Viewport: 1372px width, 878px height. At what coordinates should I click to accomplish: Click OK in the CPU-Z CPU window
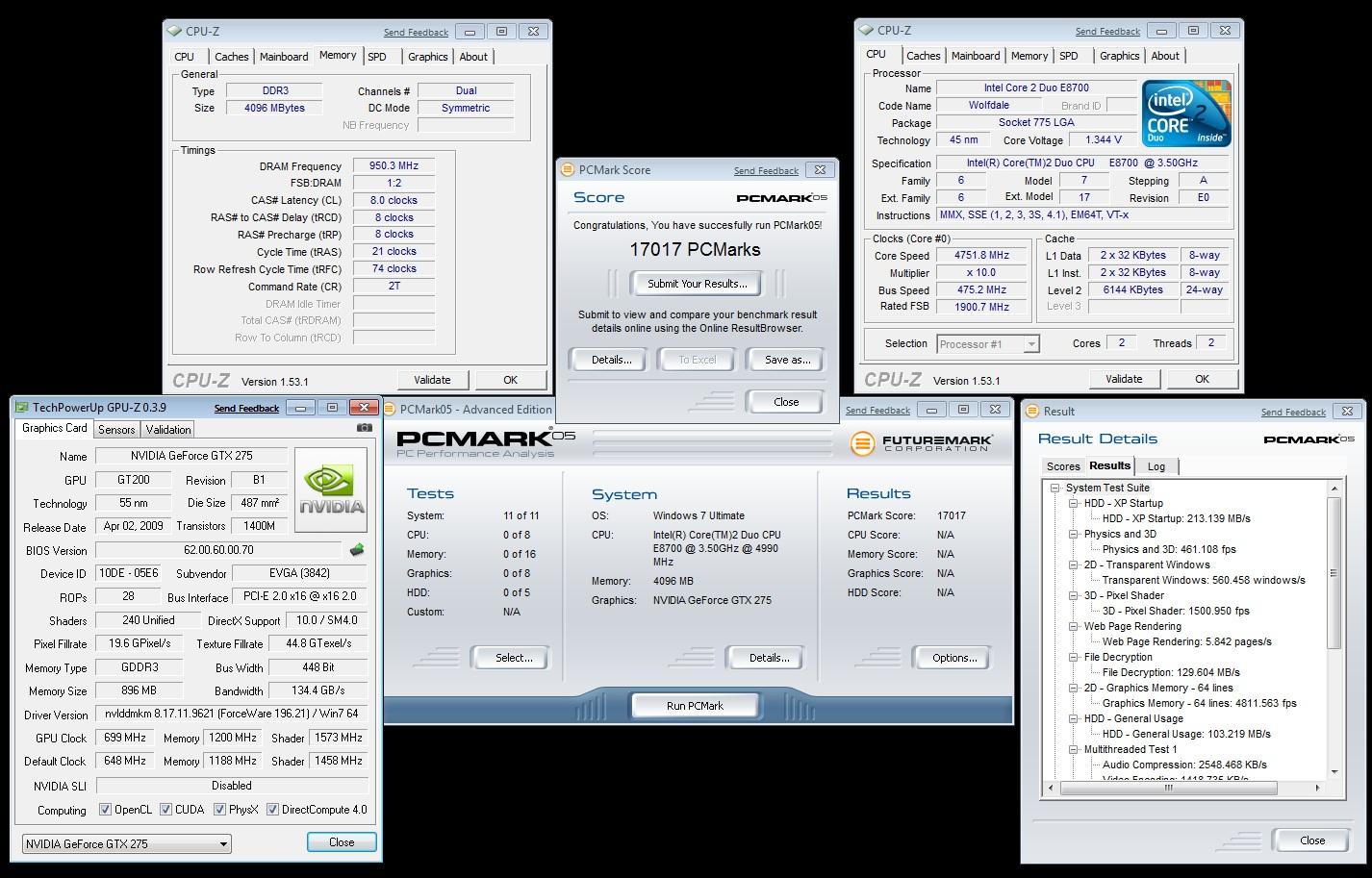point(1202,379)
